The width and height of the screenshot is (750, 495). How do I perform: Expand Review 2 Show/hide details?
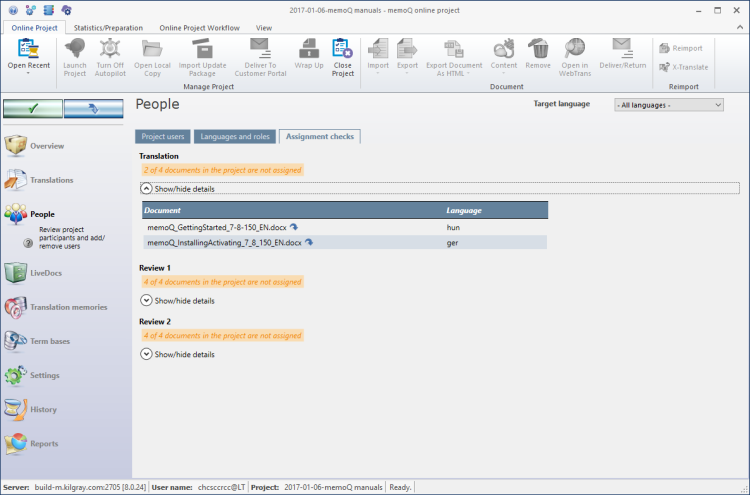[146, 354]
